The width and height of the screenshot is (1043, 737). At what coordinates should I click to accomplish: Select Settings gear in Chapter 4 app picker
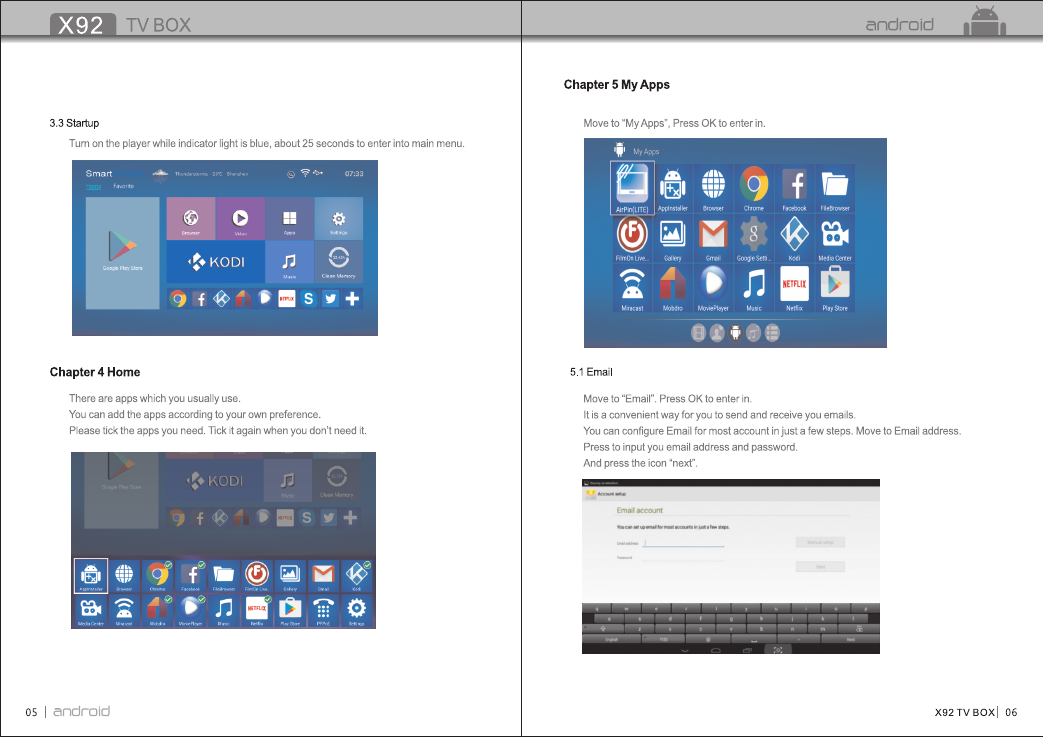357,611
